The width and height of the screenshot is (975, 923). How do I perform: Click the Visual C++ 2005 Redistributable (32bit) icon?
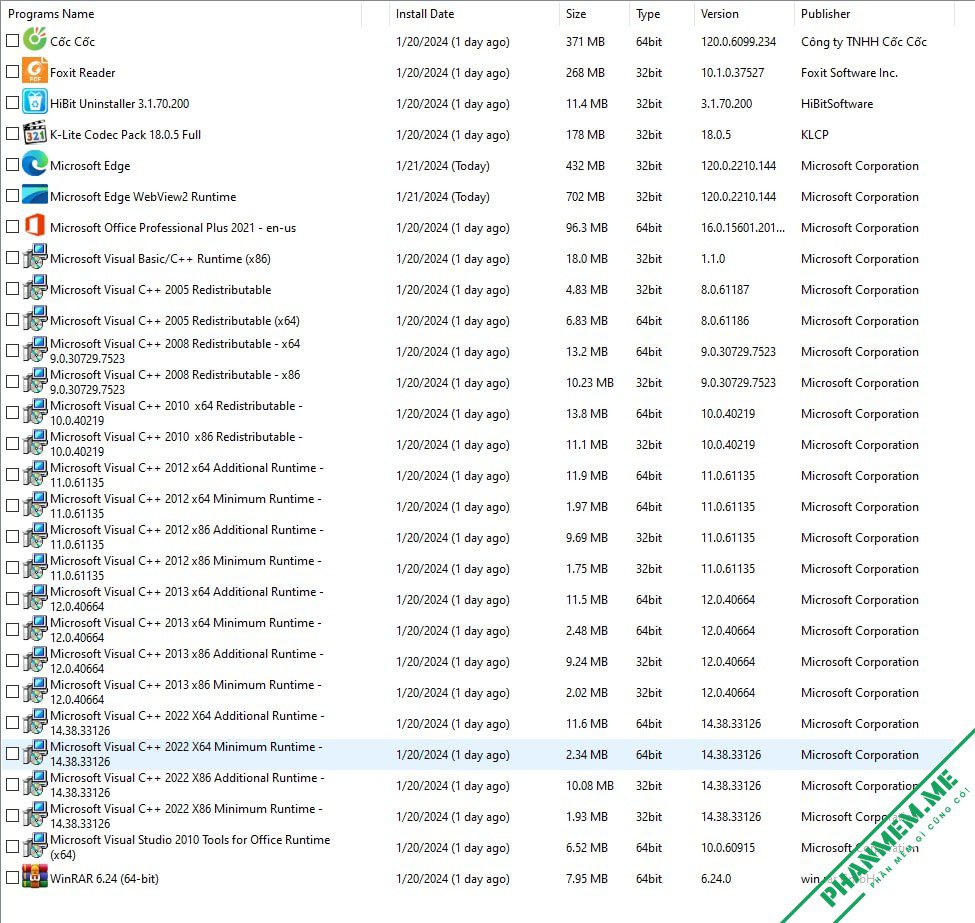[x=35, y=287]
